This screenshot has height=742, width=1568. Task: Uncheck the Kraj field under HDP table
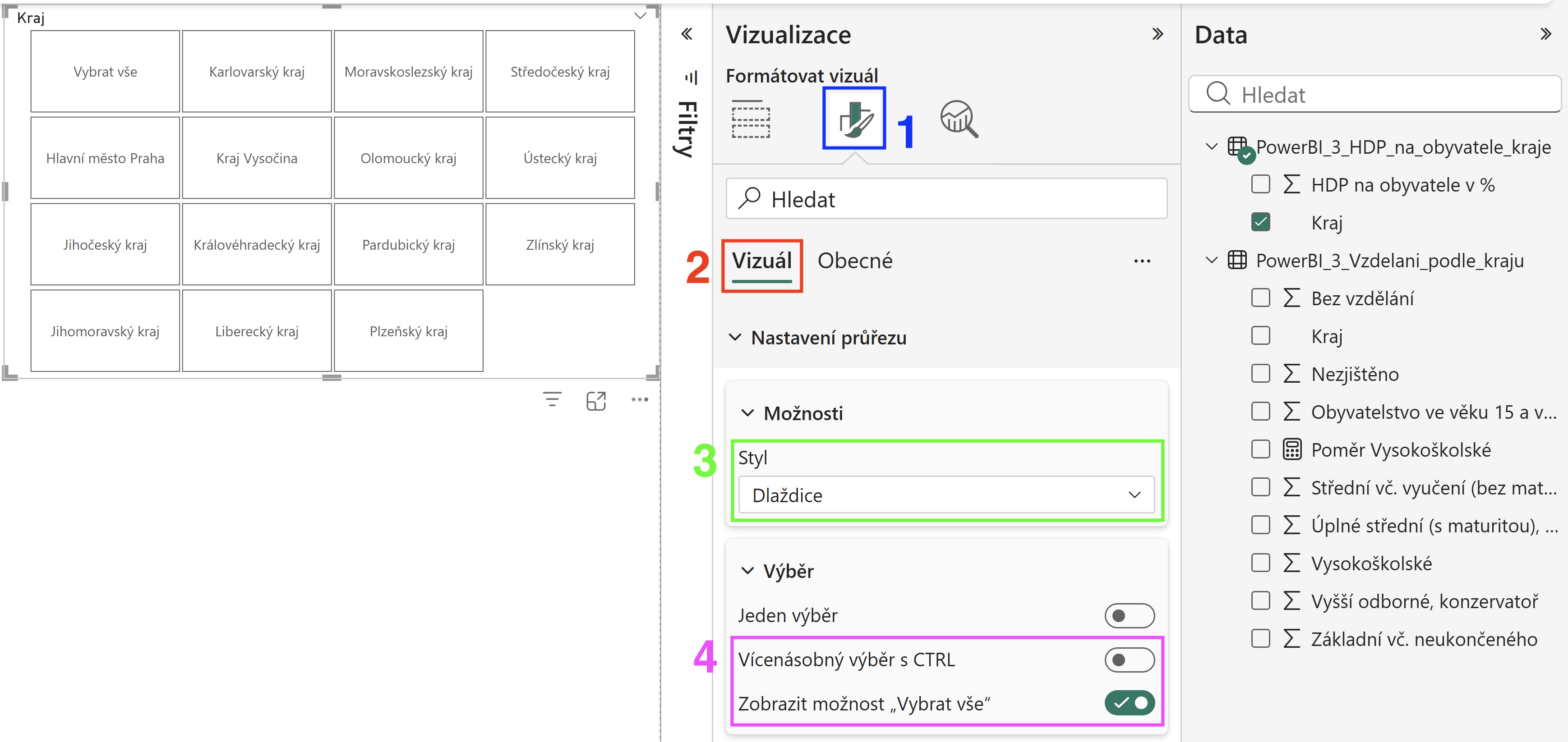[x=1261, y=222]
